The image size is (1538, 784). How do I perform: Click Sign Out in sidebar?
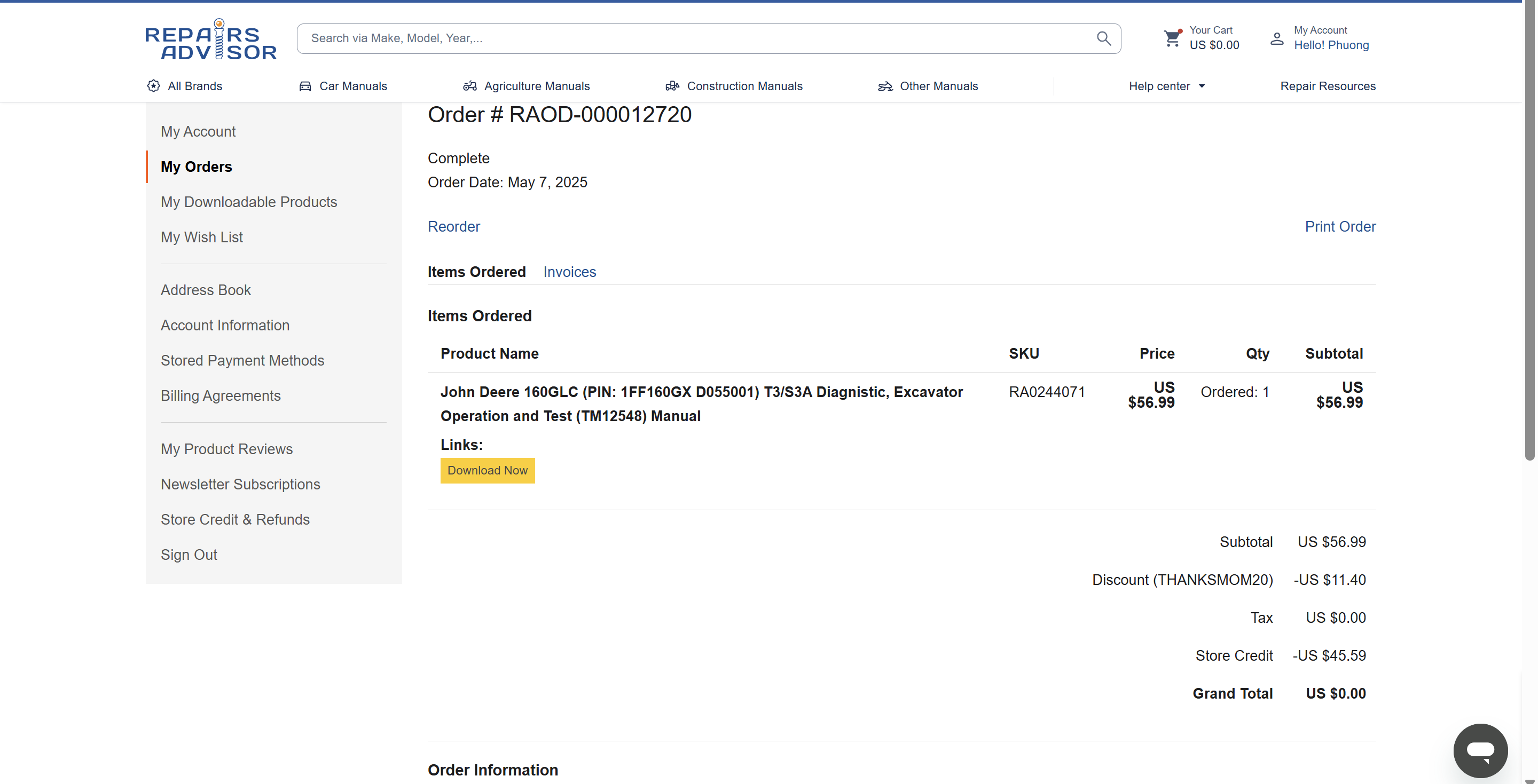(189, 555)
